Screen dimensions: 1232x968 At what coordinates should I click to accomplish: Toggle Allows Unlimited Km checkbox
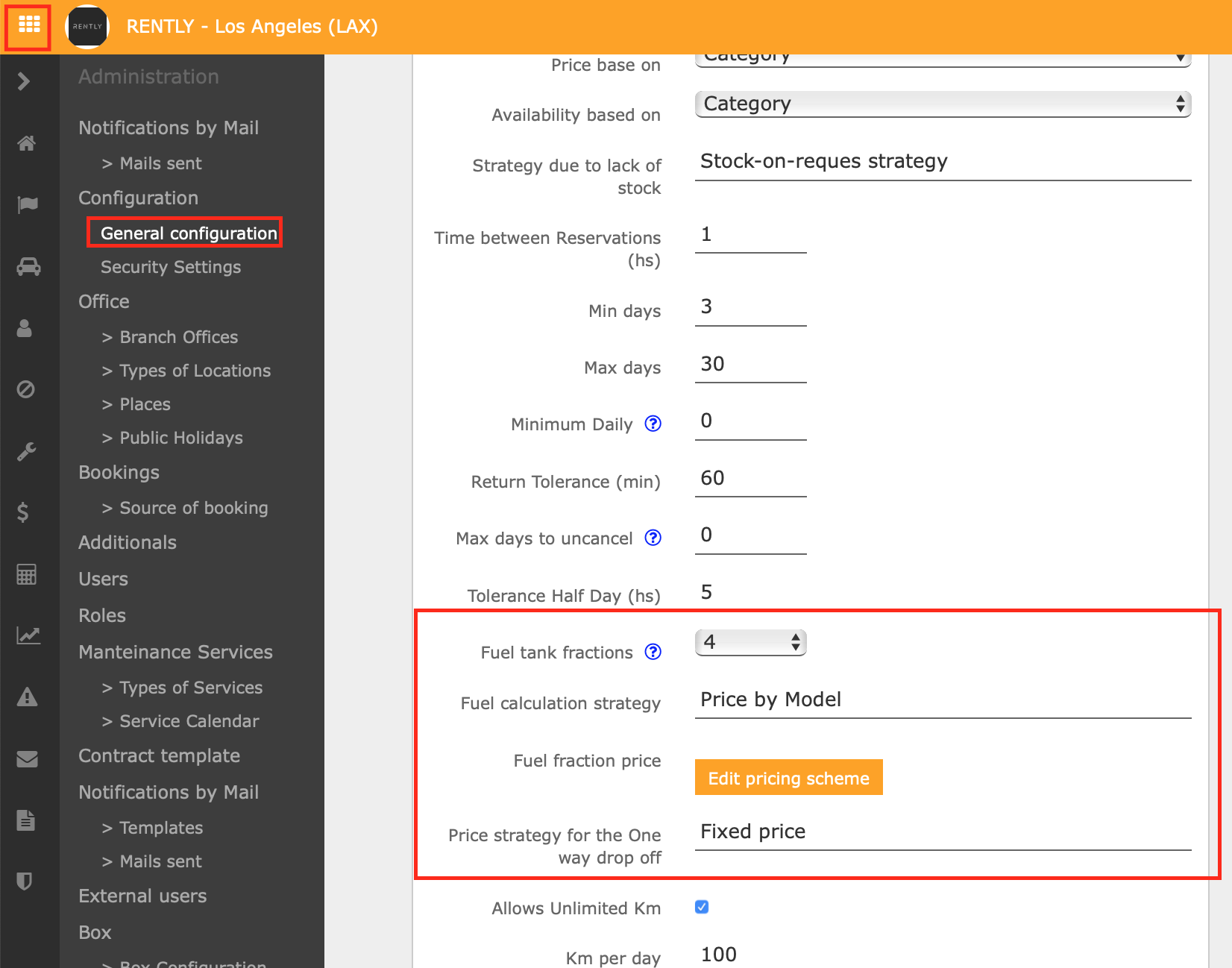pos(702,907)
